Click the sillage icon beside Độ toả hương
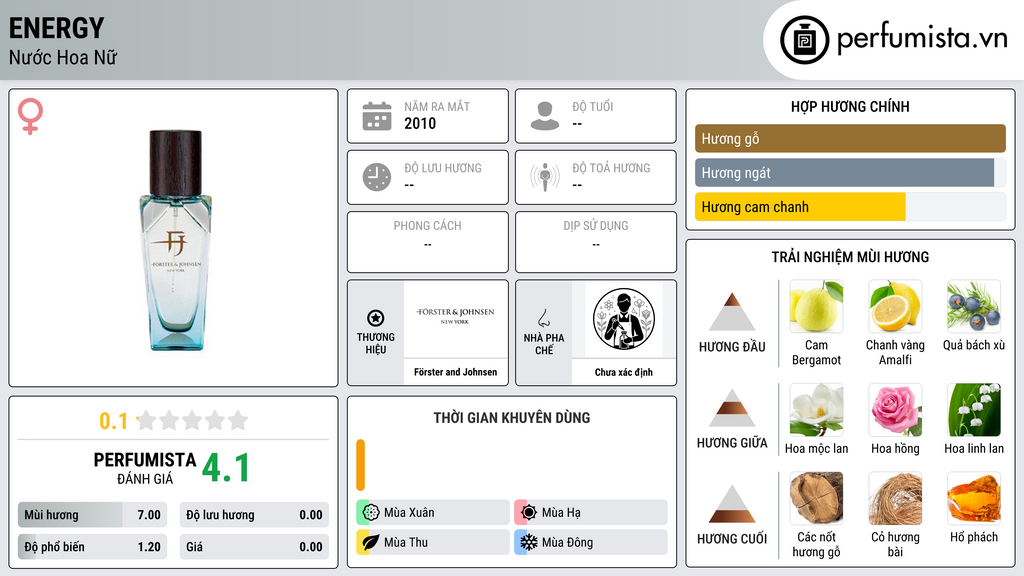Screen dimensions: 1024x576 coord(545,177)
